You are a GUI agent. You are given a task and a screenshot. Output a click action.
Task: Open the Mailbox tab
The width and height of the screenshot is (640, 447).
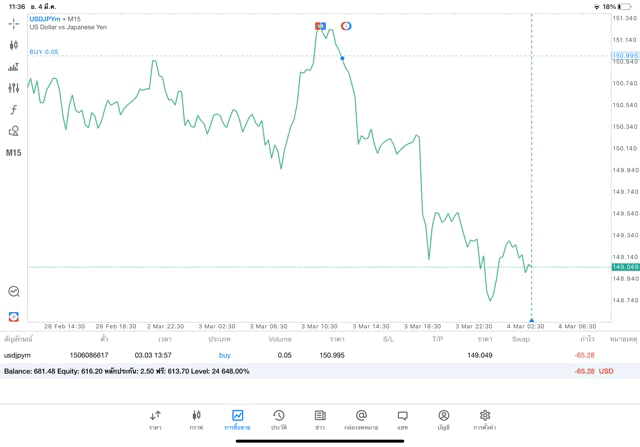(361, 418)
